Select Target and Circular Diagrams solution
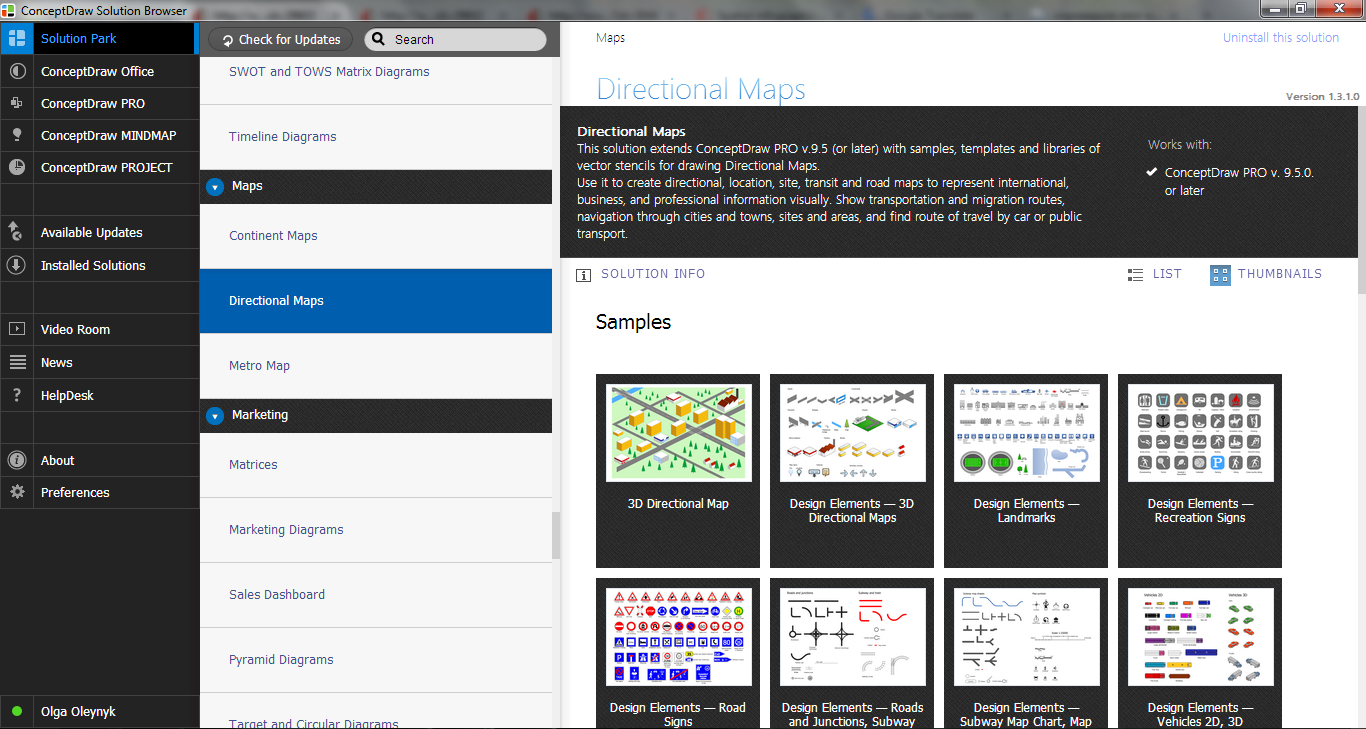 click(x=376, y=711)
